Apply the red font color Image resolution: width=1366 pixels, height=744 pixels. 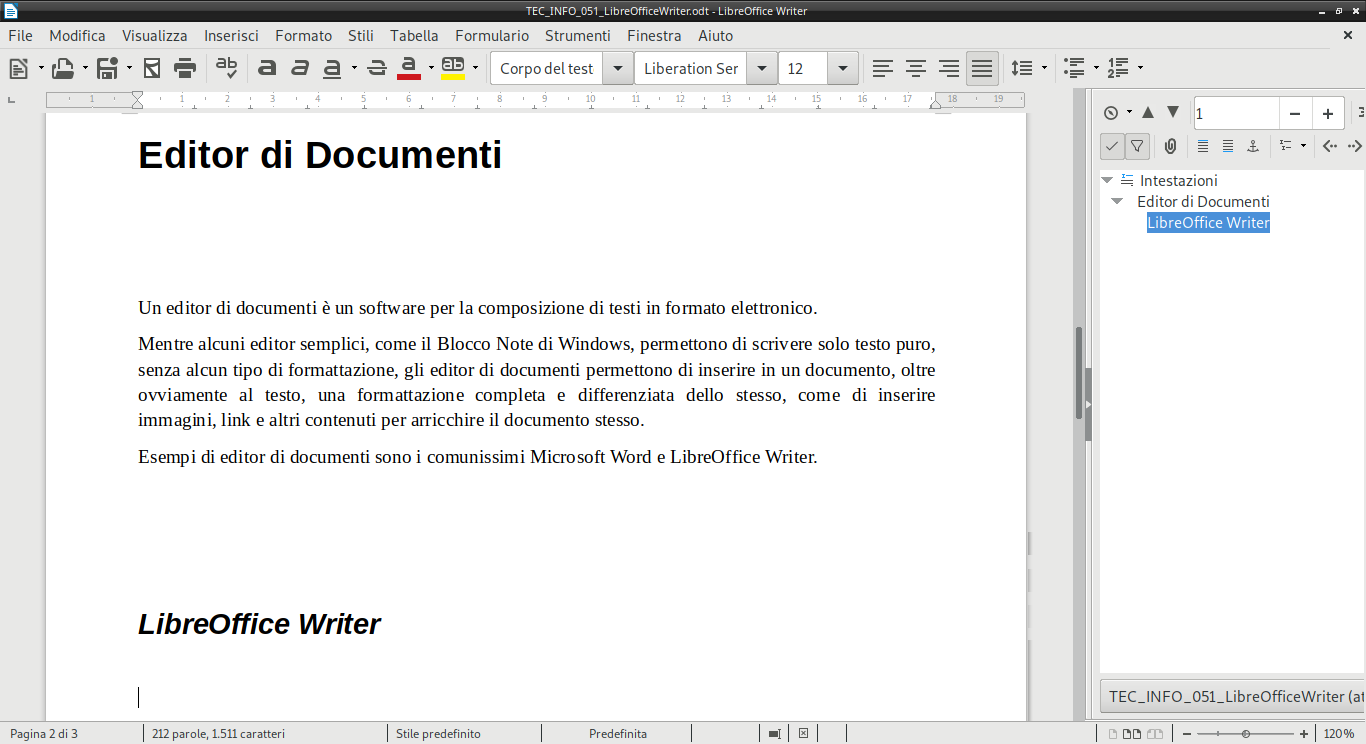pos(409,68)
